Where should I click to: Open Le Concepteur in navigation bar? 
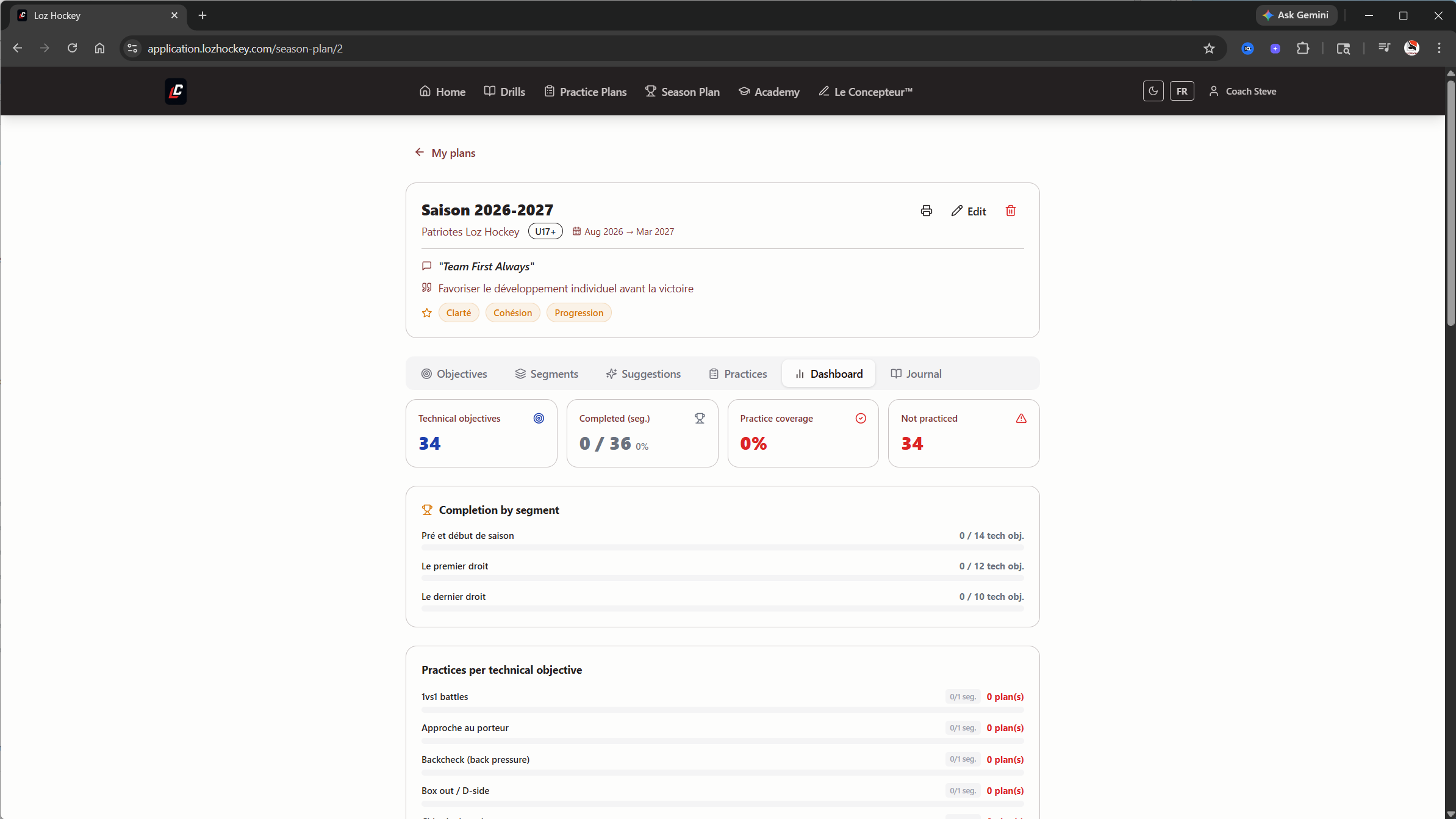pos(866,92)
